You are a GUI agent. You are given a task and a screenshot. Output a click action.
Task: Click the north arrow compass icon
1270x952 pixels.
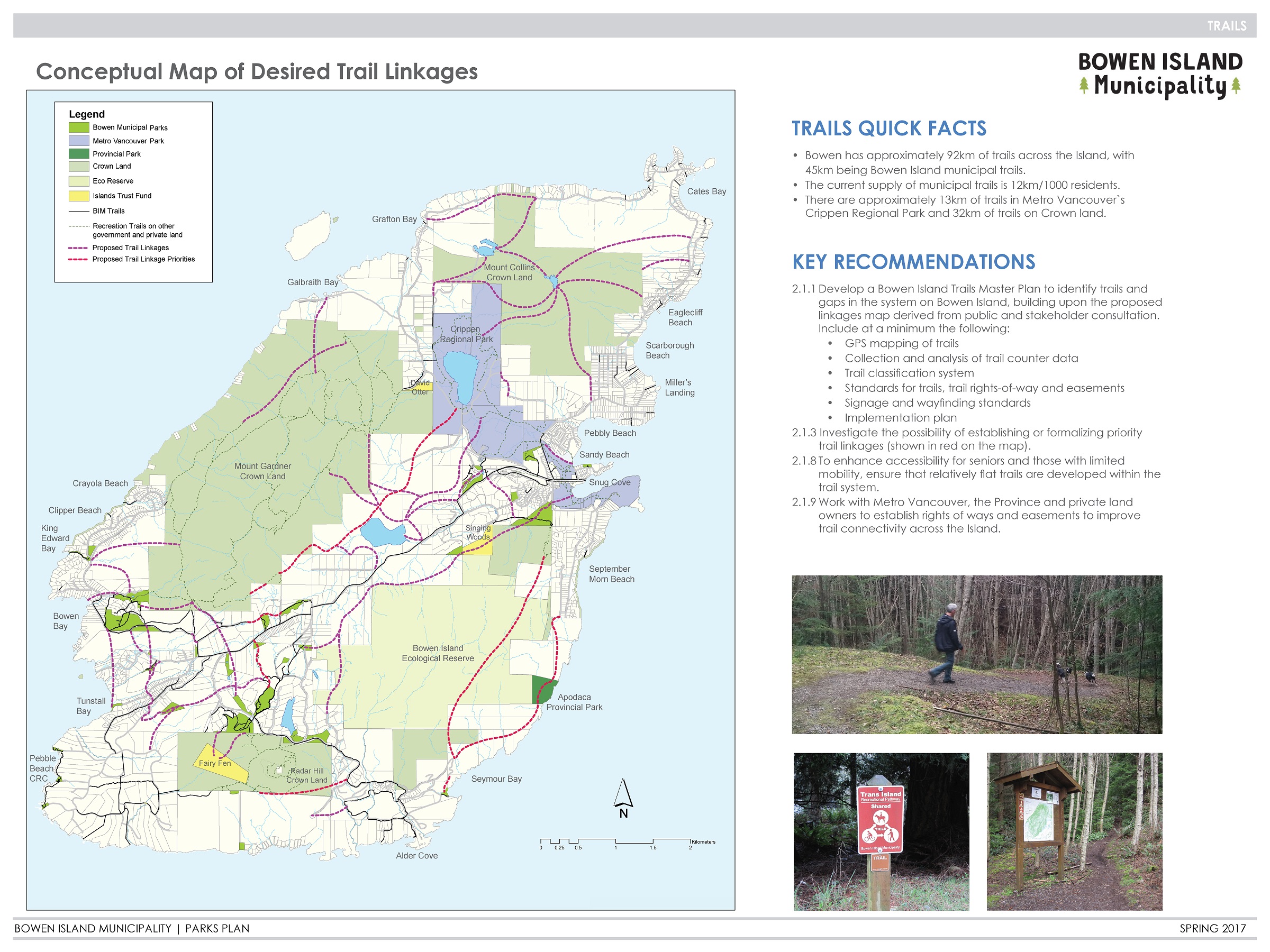[623, 798]
